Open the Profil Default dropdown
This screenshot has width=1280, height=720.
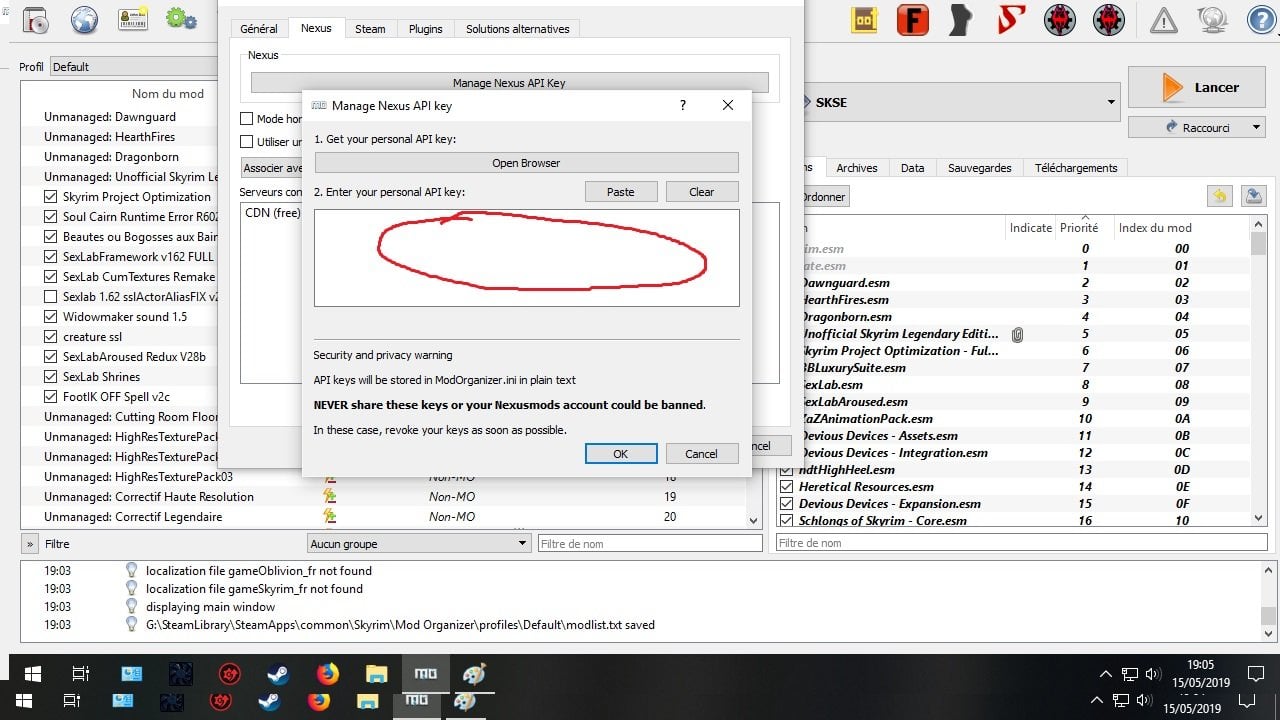click(134, 67)
